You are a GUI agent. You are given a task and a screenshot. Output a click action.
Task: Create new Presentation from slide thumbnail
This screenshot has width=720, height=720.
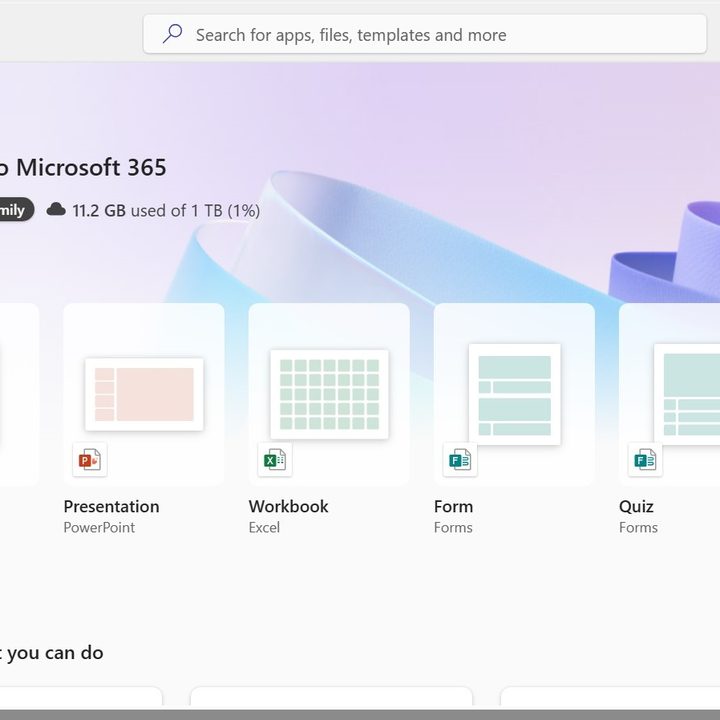[x=144, y=394]
